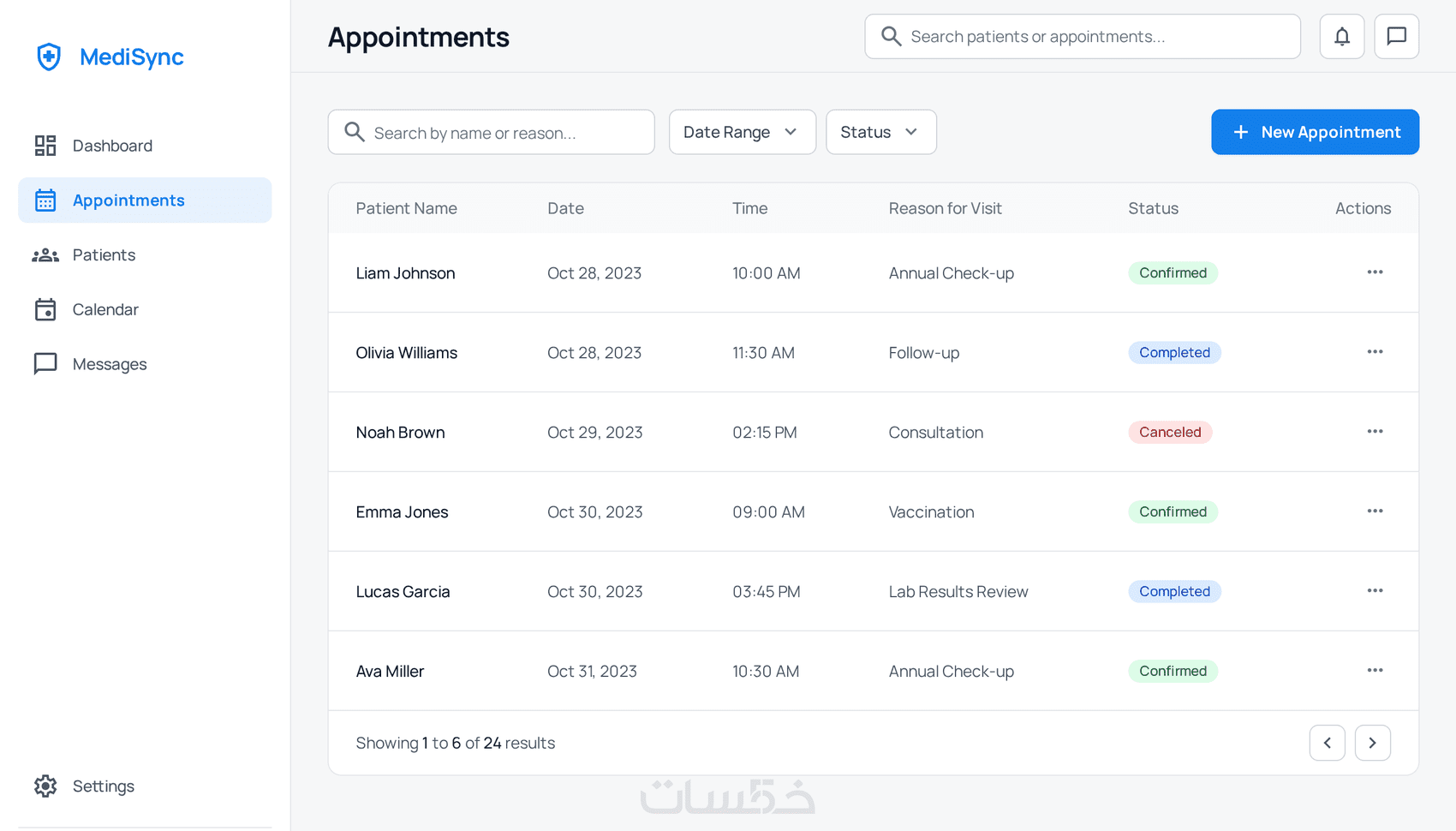Image resolution: width=1456 pixels, height=831 pixels.
Task: Click the New Appointment button
Action: point(1315,132)
